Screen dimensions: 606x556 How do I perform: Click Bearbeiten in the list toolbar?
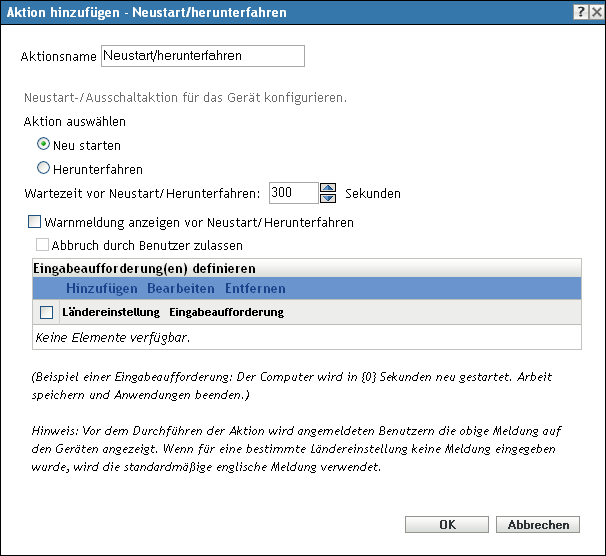(181, 288)
